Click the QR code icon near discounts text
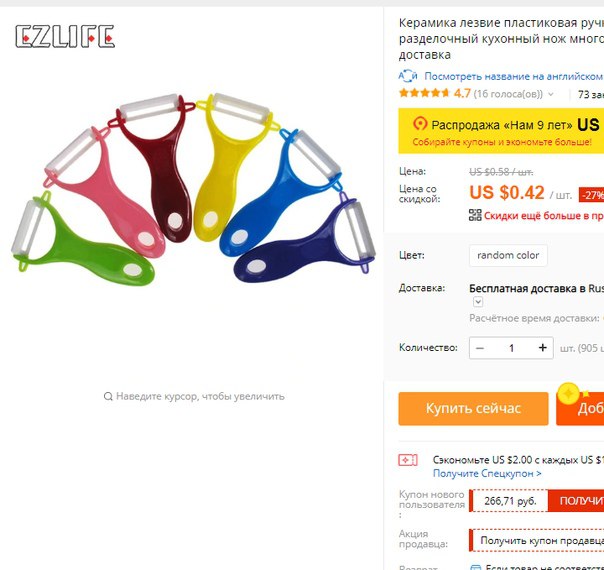 pyautogui.click(x=475, y=215)
